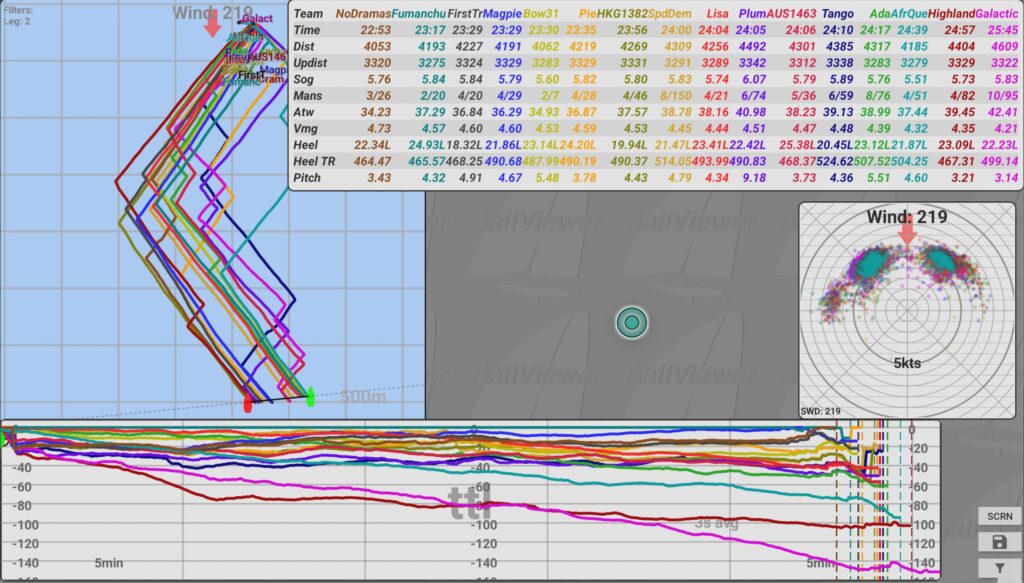
Task: Click the Pie team column header
Action: click(x=588, y=14)
